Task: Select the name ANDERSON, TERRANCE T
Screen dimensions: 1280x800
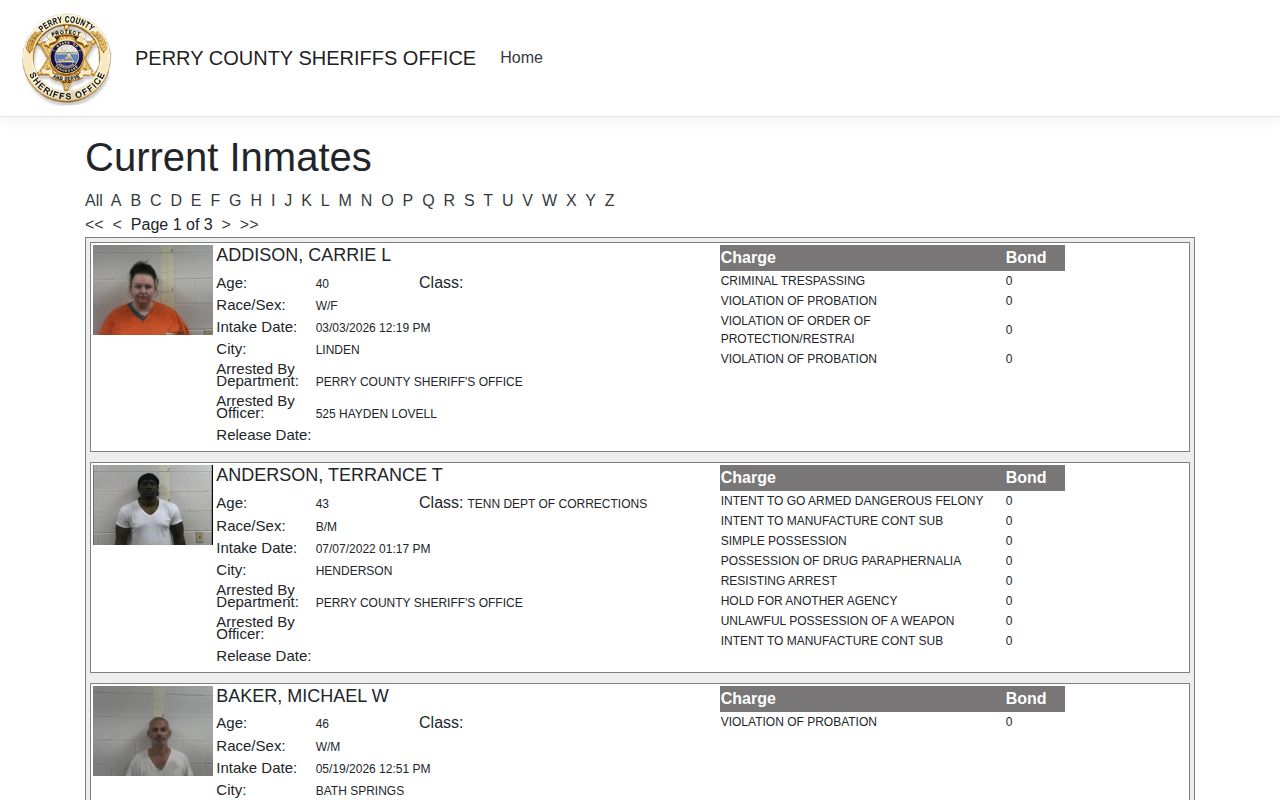Action: [329, 475]
